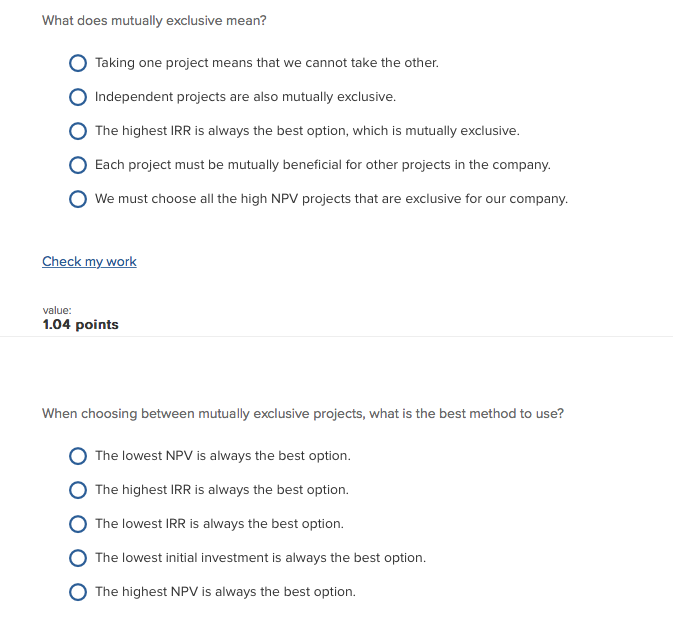
Task: Choose radio button for "We must choose all" option
Action: pos(78,199)
